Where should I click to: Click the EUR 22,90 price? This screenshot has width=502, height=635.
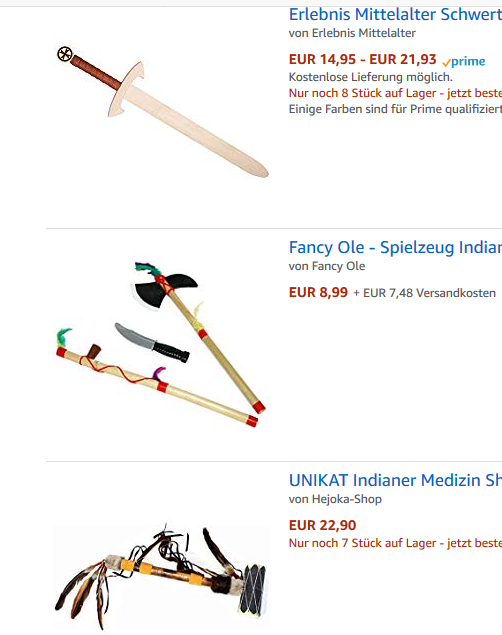click(x=322, y=525)
